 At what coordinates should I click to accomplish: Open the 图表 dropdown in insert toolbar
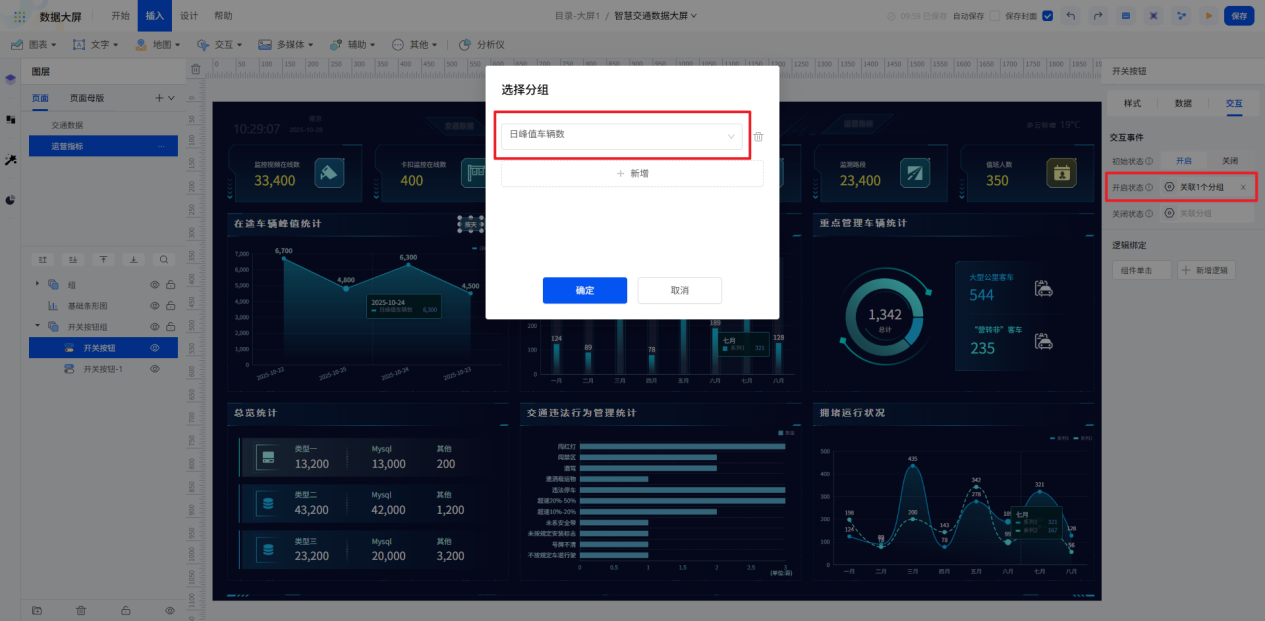coord(35,44)
